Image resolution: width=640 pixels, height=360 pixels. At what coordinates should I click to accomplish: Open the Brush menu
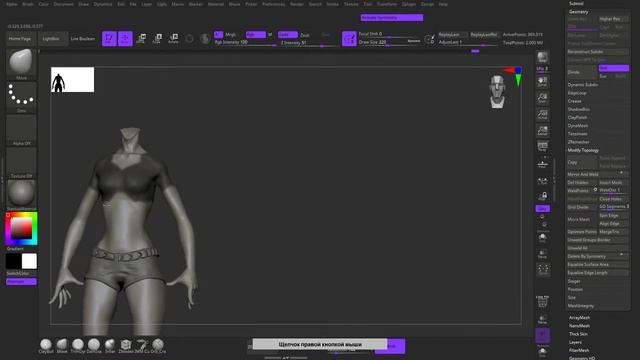[28, 4]
